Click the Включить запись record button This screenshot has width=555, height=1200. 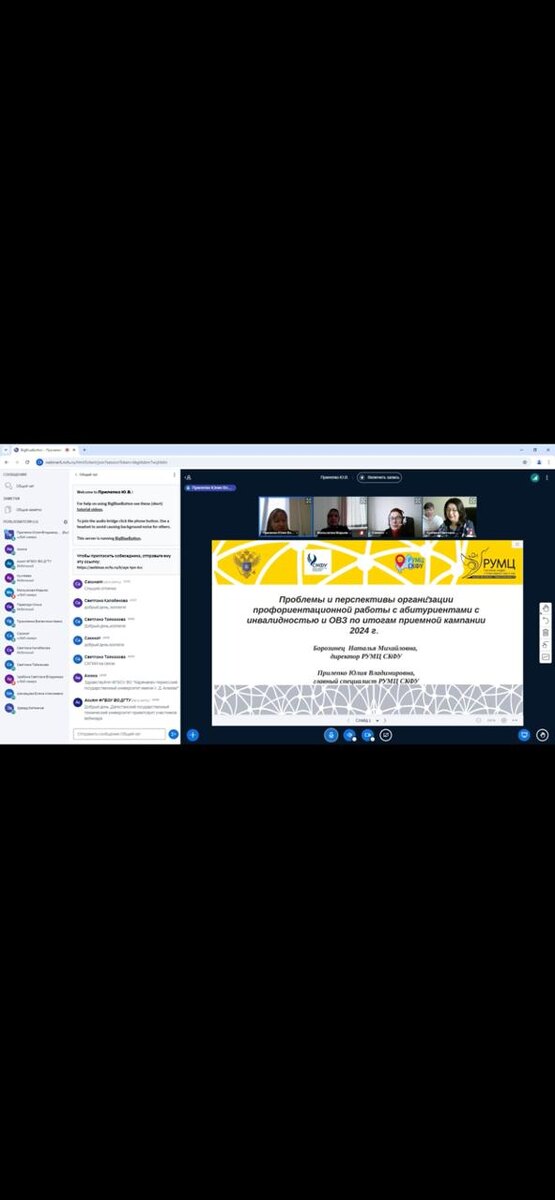tap(383, 477)
